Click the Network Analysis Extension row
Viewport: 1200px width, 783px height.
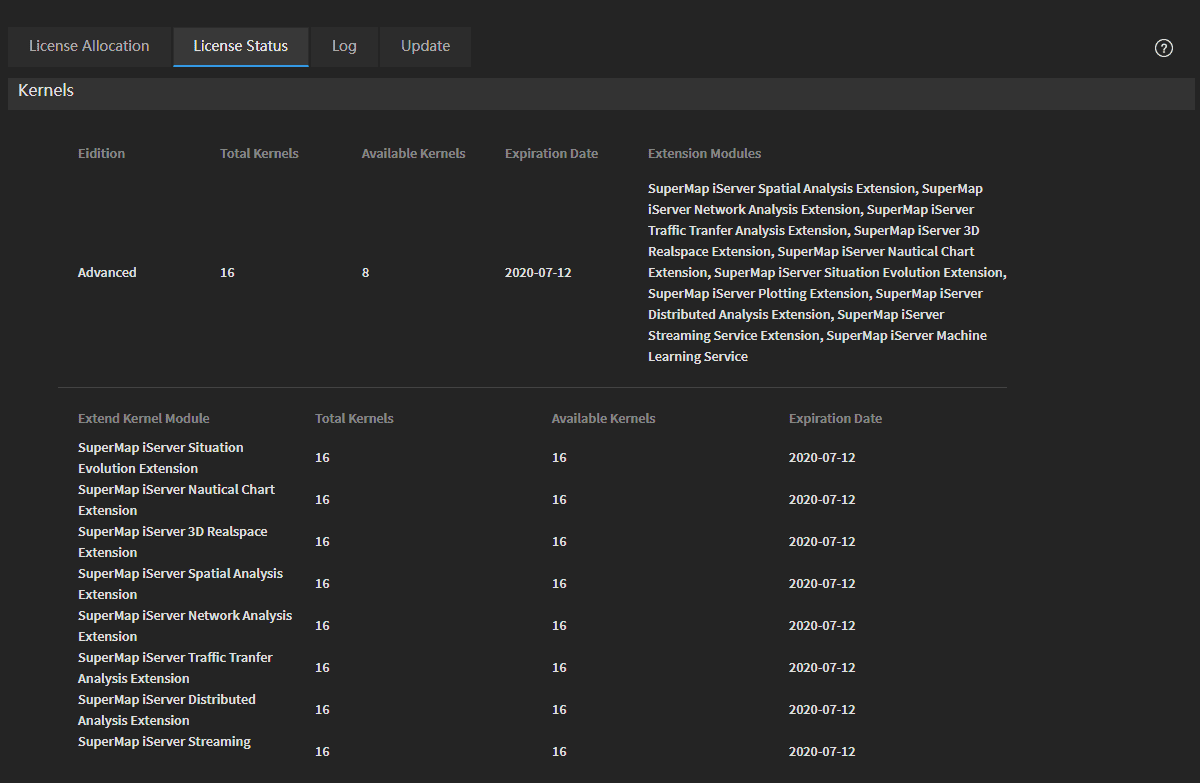pyautogui.click(x=184, y=626)
